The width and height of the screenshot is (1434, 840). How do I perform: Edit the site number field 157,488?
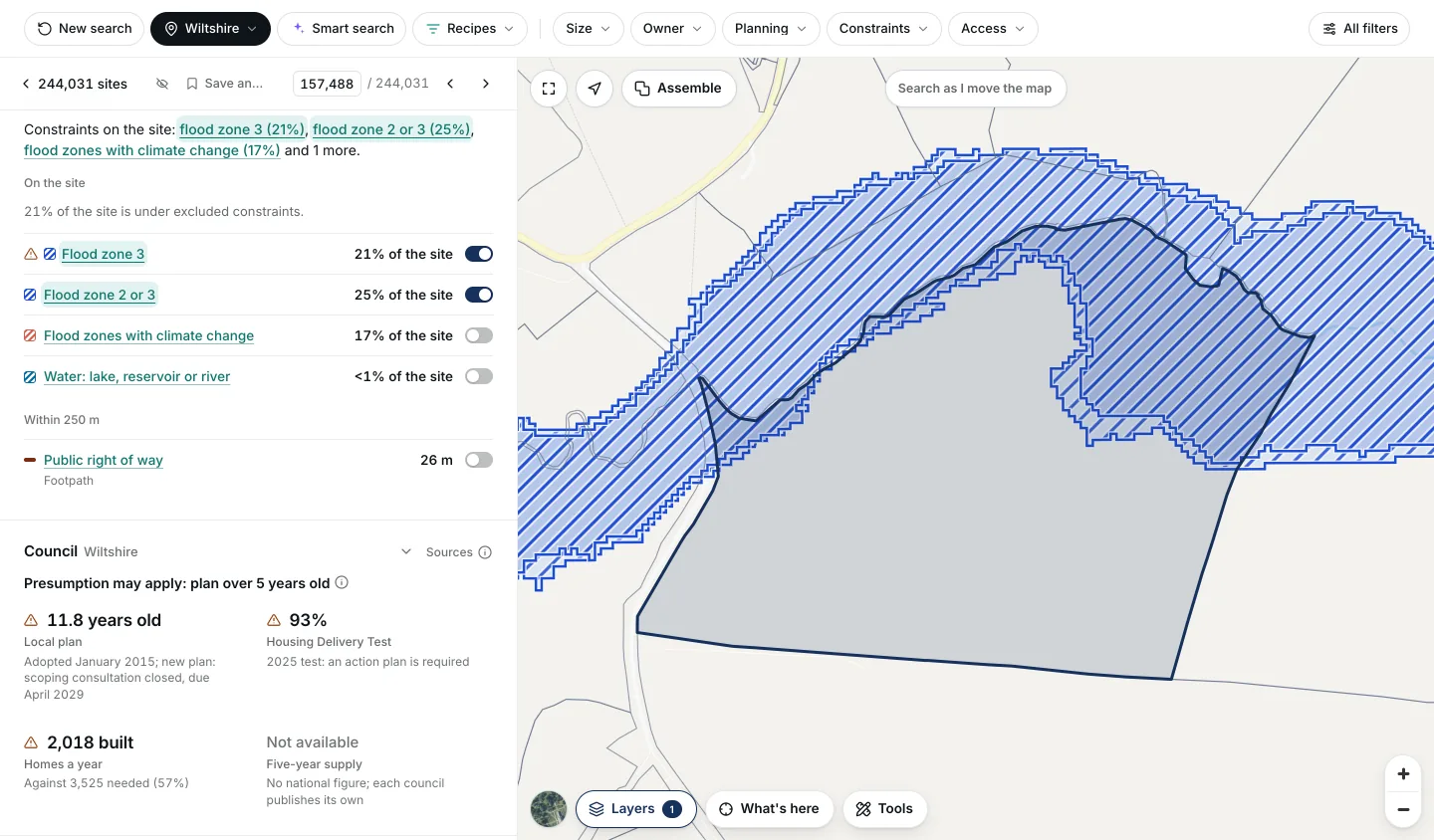pos(327,84)
